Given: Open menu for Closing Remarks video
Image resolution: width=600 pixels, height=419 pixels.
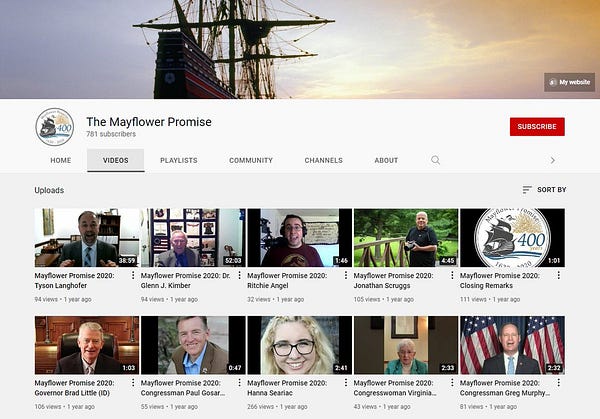Looking at the screenshot, I should click(x=559, y=275).
